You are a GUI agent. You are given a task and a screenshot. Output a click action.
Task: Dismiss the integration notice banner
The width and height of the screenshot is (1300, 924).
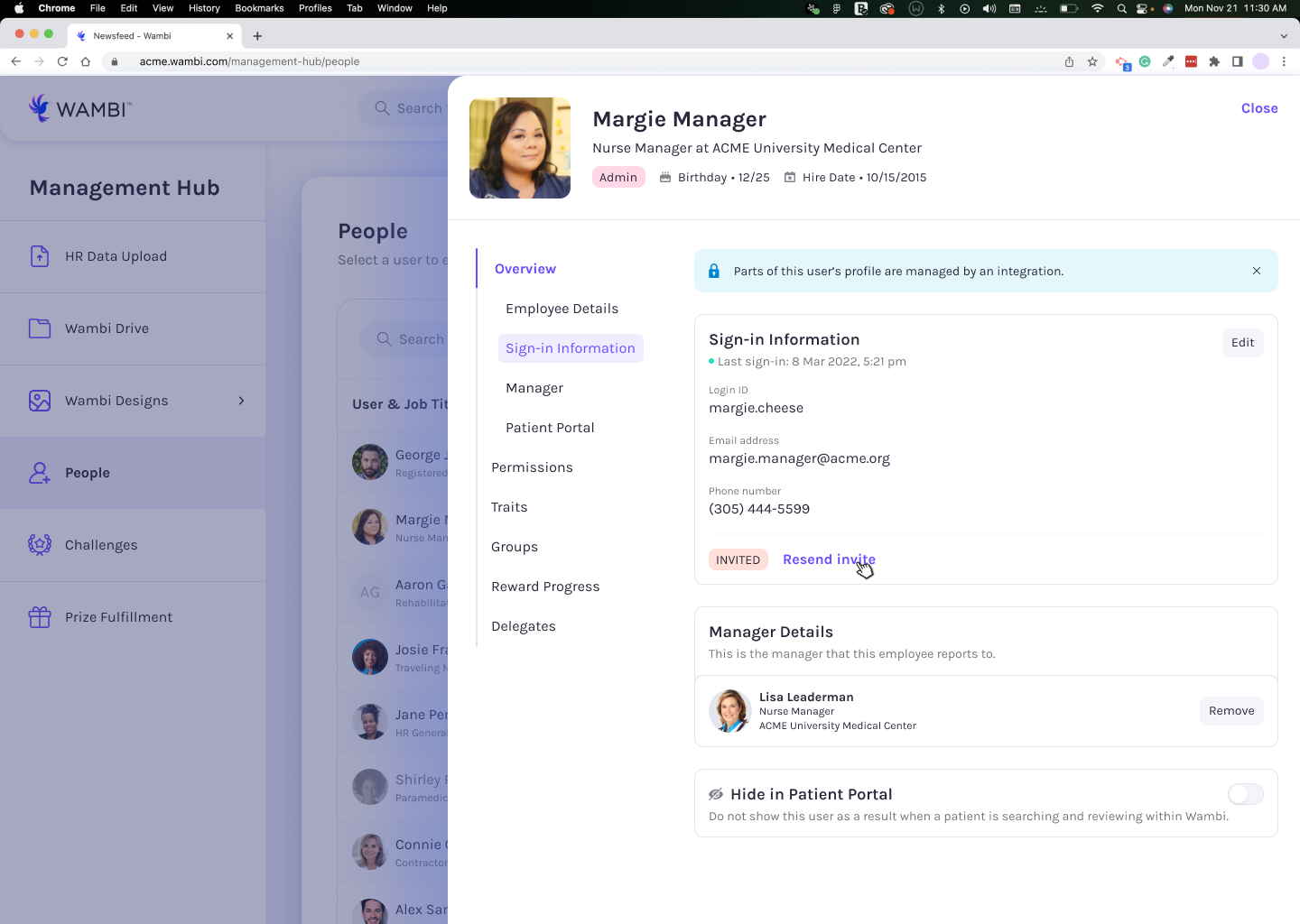(1257, 271)
